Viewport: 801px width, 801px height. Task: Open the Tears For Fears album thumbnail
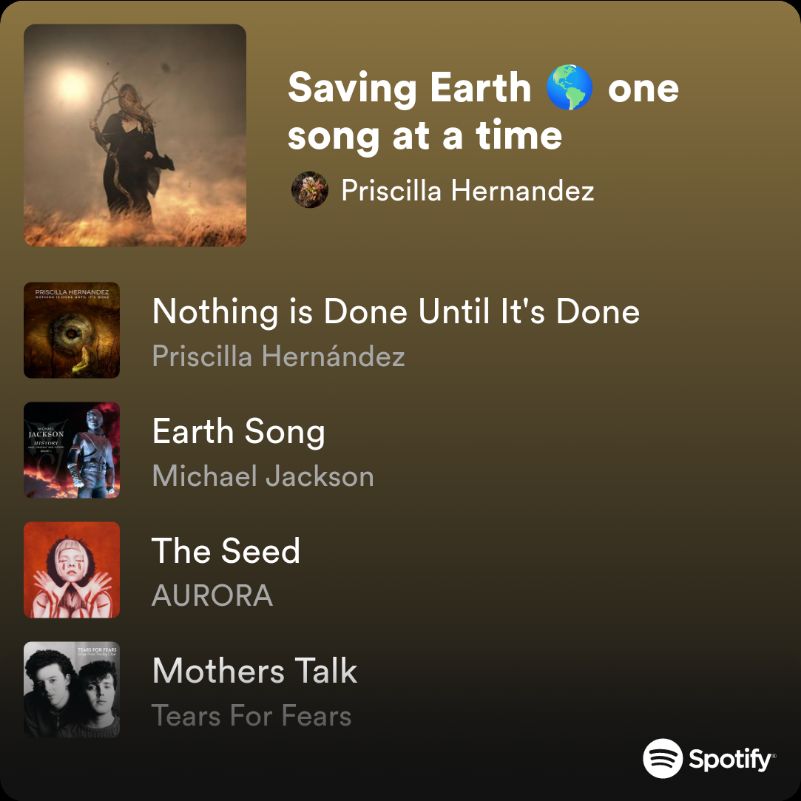tap(72, 690)
